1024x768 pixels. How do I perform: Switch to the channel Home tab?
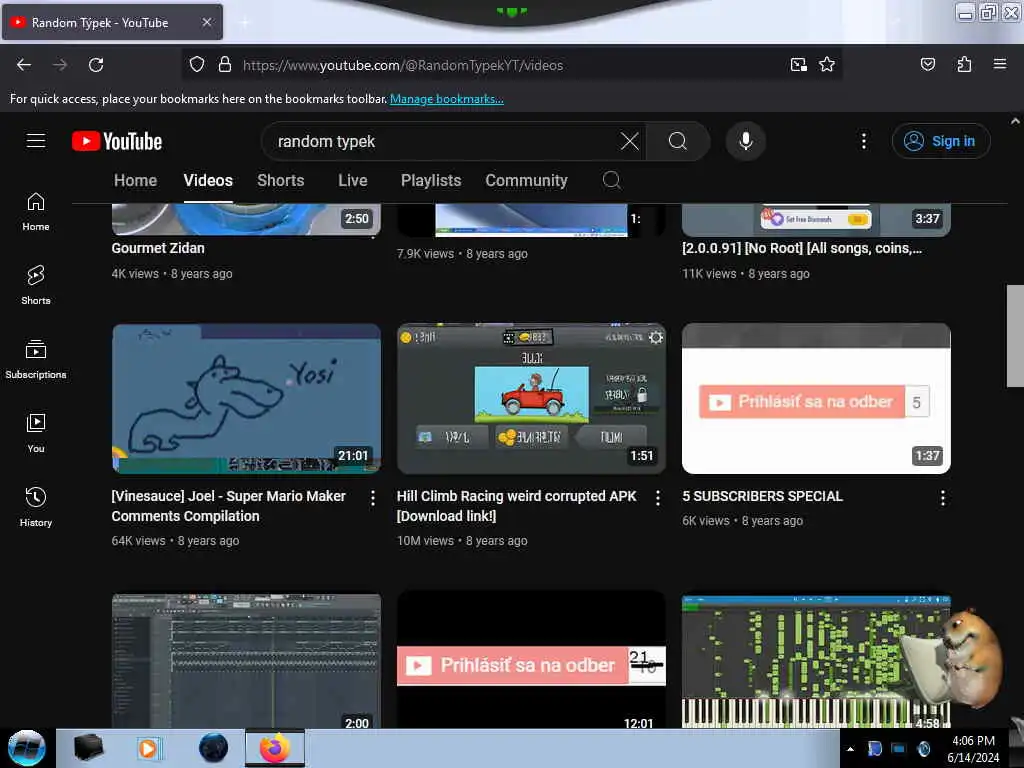tap(135, 180)
